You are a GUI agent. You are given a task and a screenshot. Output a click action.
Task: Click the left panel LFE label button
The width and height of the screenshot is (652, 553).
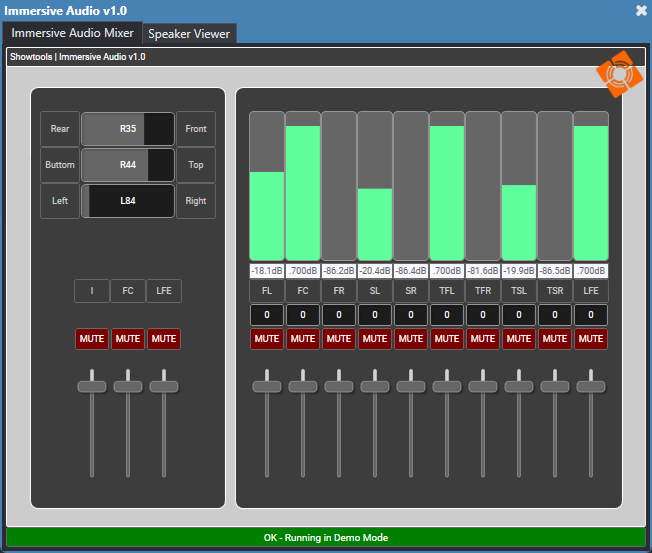(164, 291)
